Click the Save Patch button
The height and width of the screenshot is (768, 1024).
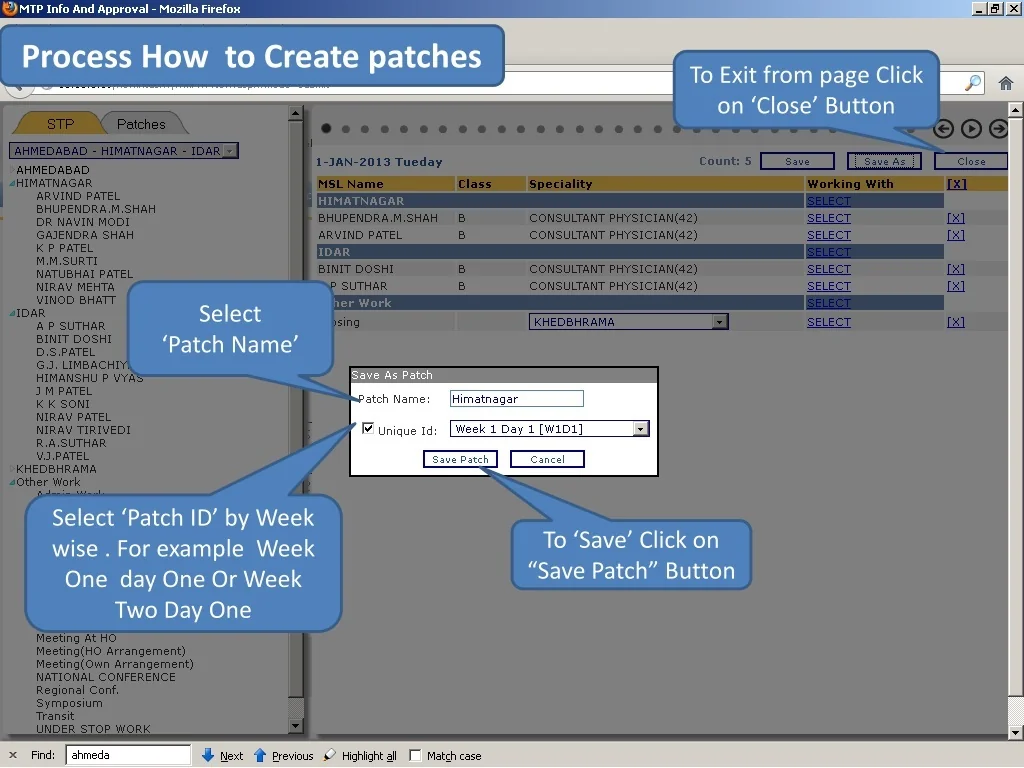pyautogui.click(x=460, y=459)
